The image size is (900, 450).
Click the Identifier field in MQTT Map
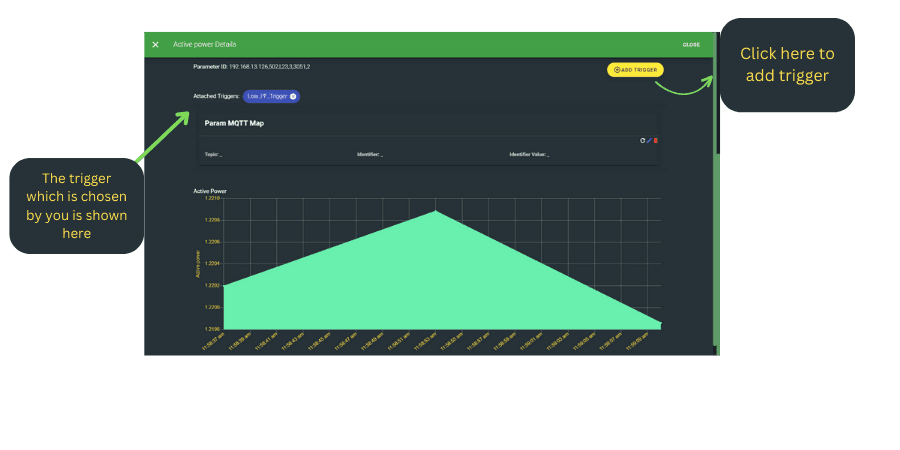pos(369,155)
